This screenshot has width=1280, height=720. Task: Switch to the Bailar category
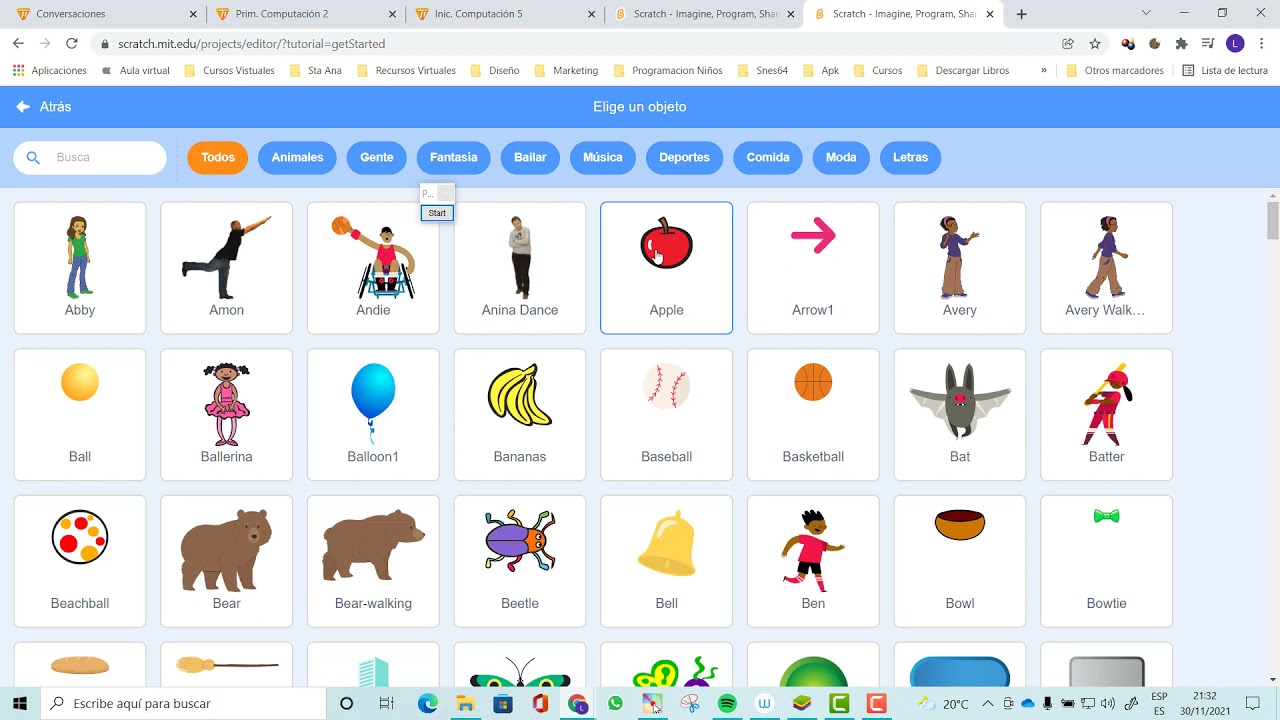click(x=530, y=157)
